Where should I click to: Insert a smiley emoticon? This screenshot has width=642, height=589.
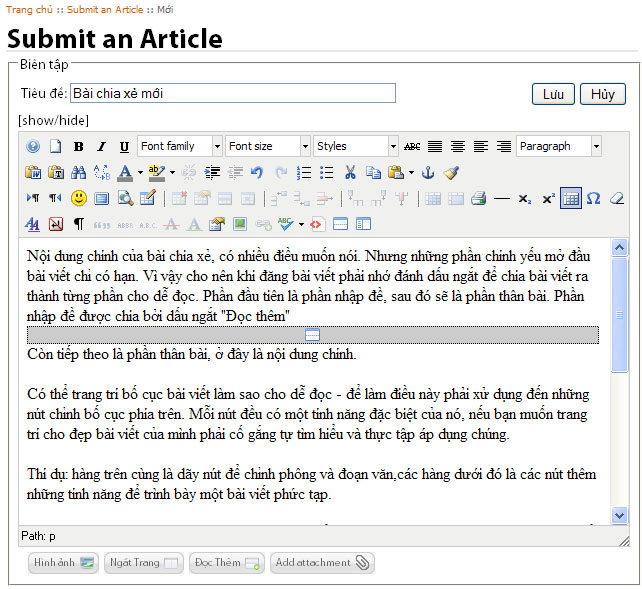[78, 198]
